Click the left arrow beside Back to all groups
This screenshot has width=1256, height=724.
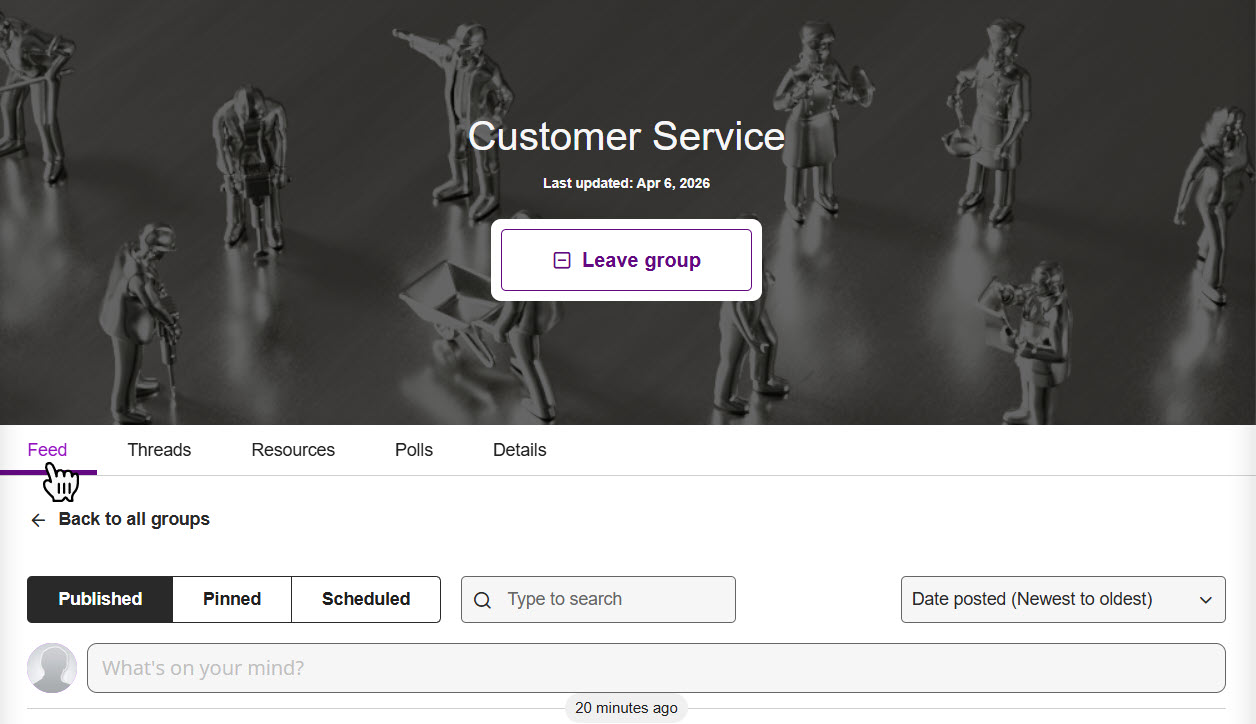[x=38, y=520]
